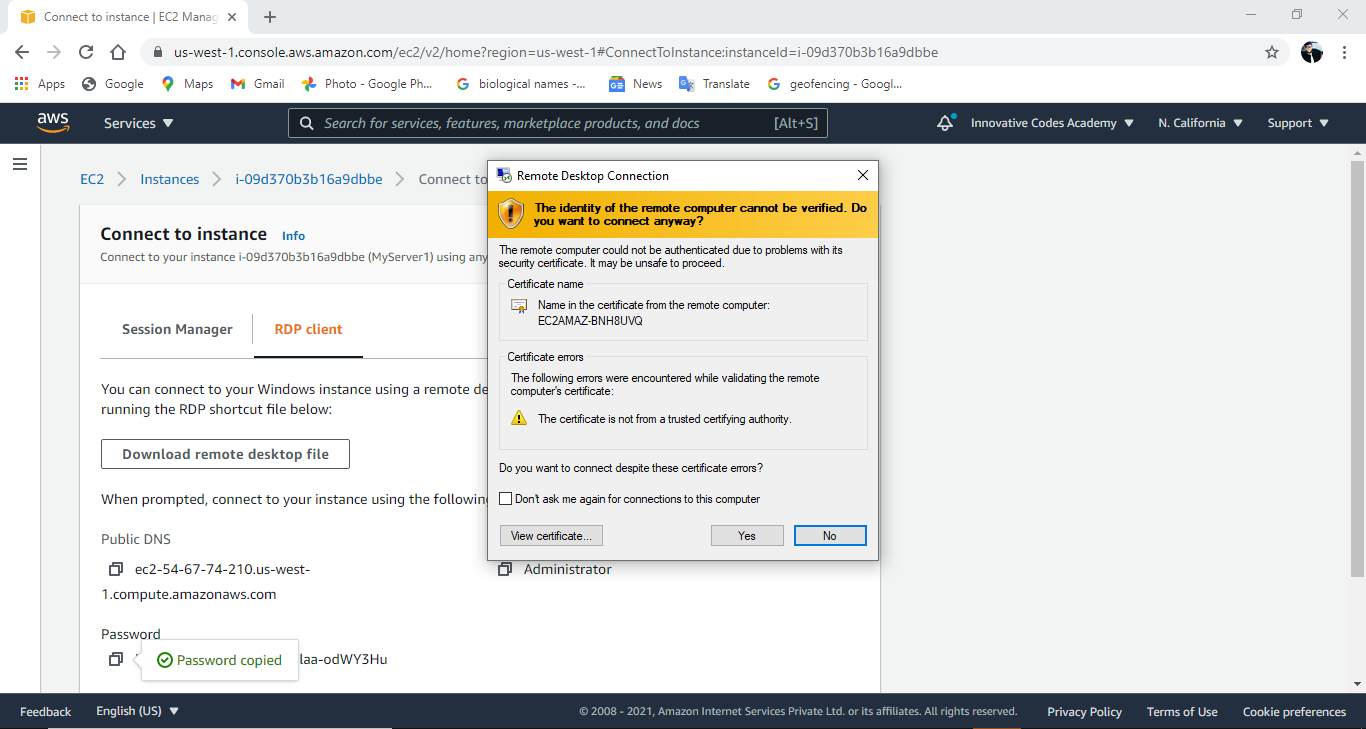
Task: Copy the Public DNS with copy icon
Action: click(115, 569)
